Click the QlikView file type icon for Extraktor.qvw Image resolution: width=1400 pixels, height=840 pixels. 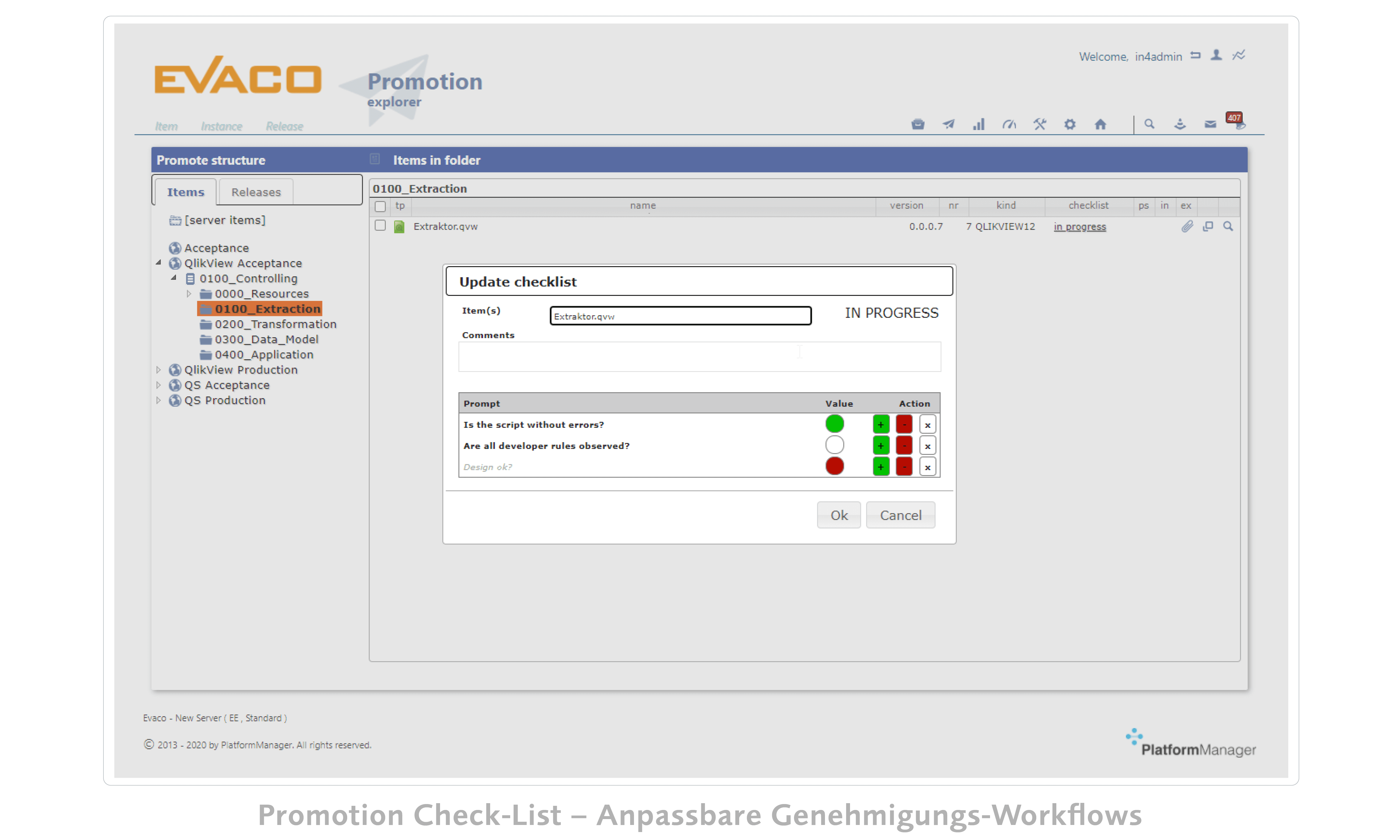399,227
